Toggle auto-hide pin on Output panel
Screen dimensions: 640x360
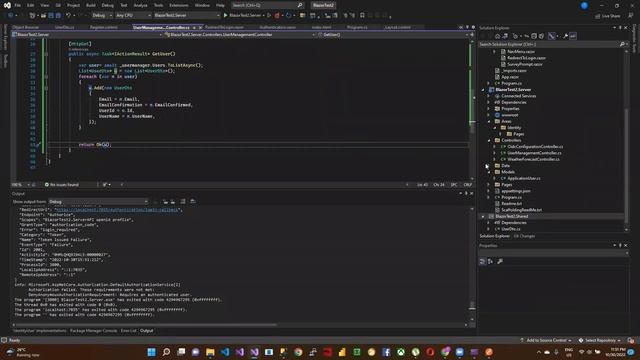point(466,193)
